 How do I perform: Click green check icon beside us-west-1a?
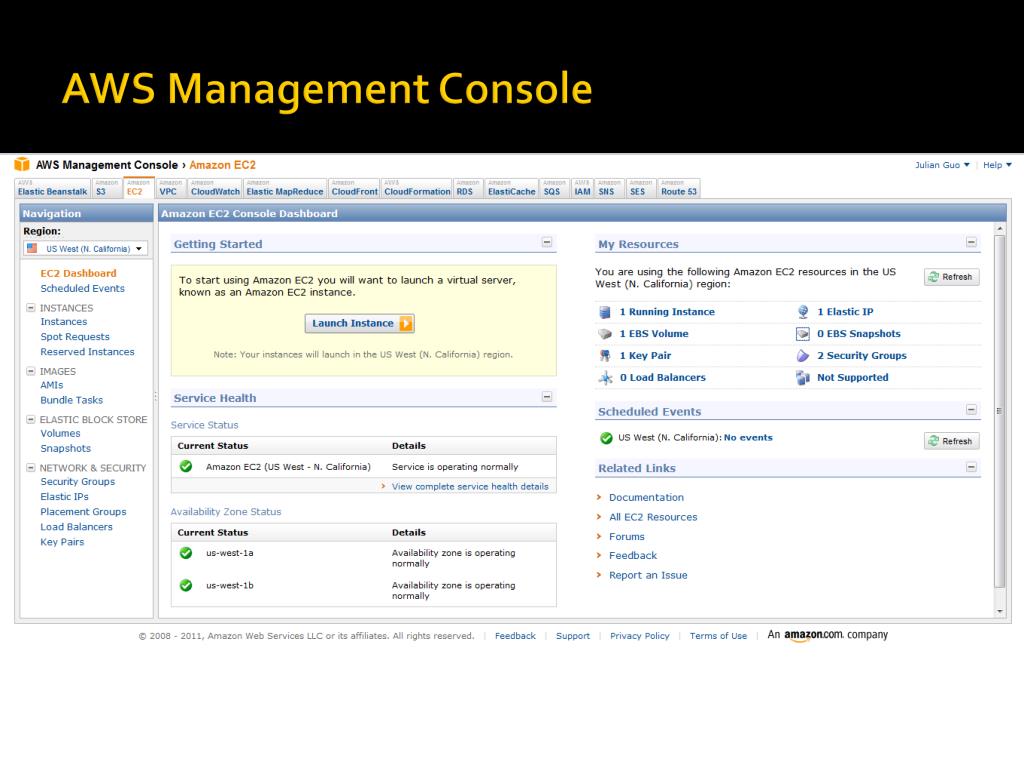click(186, 553)
